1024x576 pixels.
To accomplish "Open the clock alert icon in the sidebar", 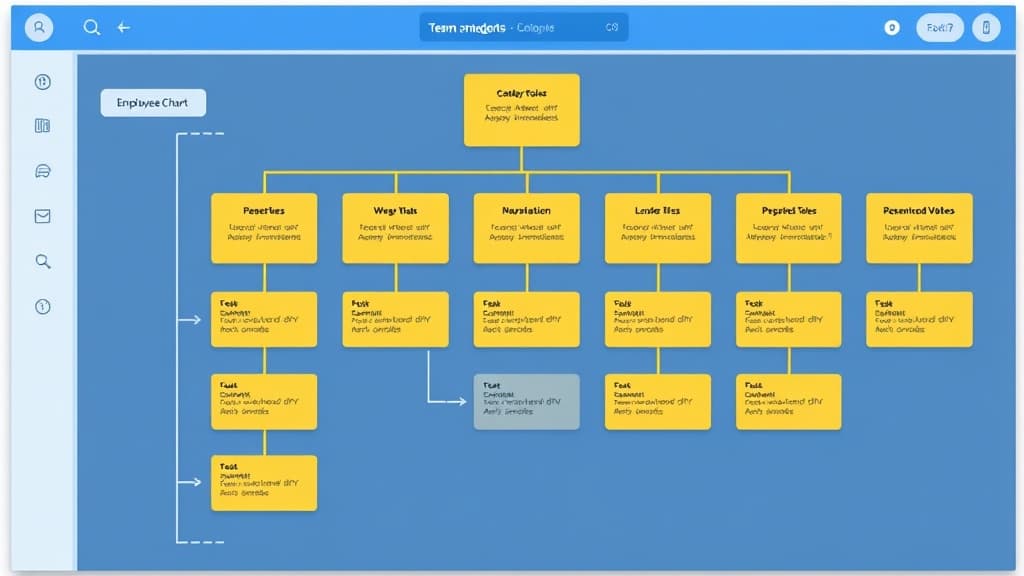I will (x=42, y=82).
